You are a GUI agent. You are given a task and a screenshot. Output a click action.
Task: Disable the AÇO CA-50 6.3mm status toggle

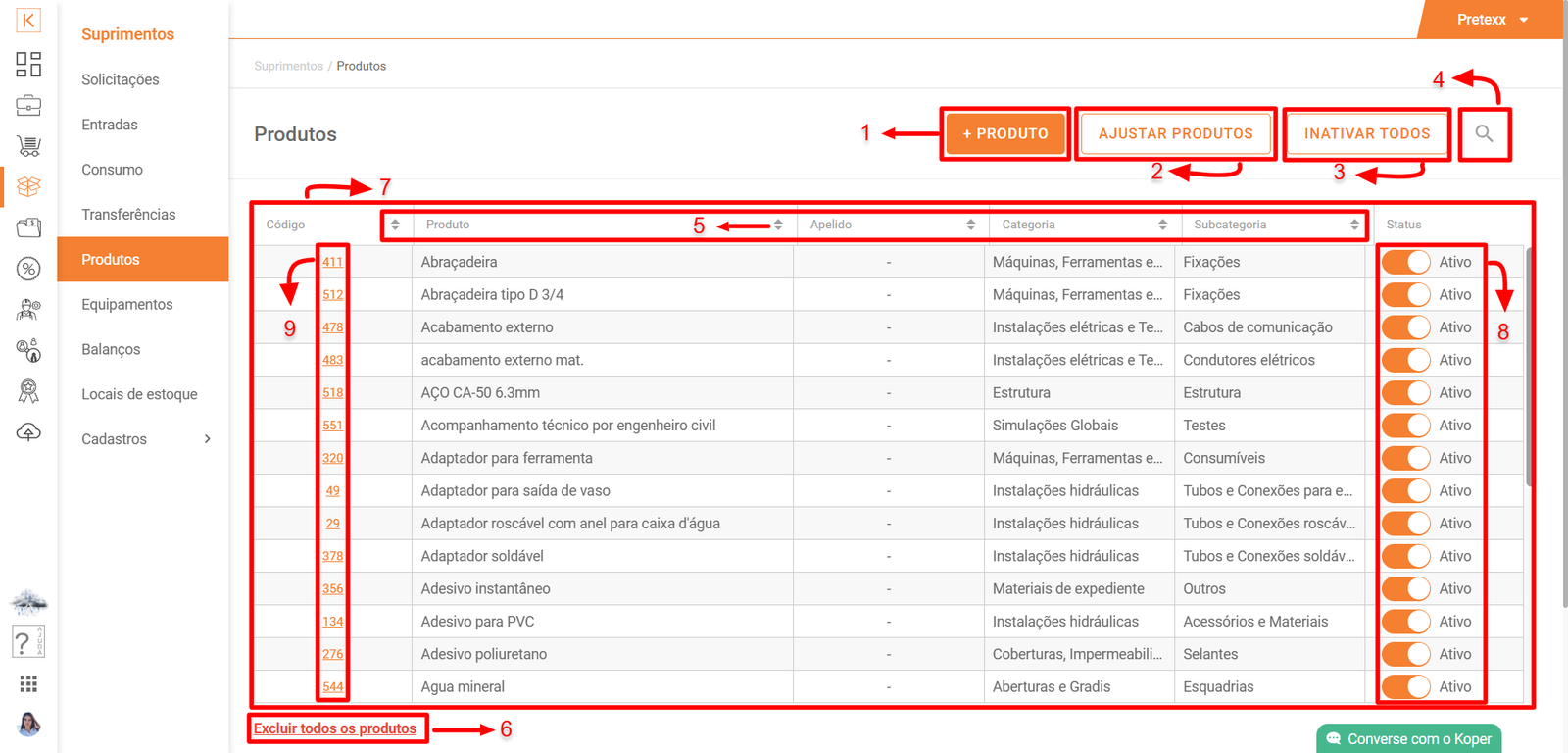coord(1406,393)
